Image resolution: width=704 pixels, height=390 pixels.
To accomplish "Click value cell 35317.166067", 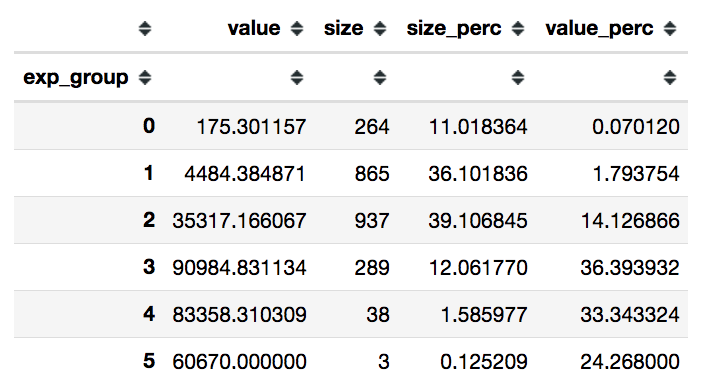I will (239, 221).
